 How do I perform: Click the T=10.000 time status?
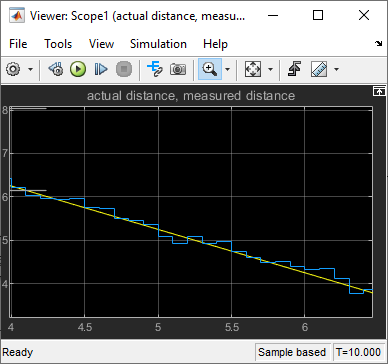358,352
